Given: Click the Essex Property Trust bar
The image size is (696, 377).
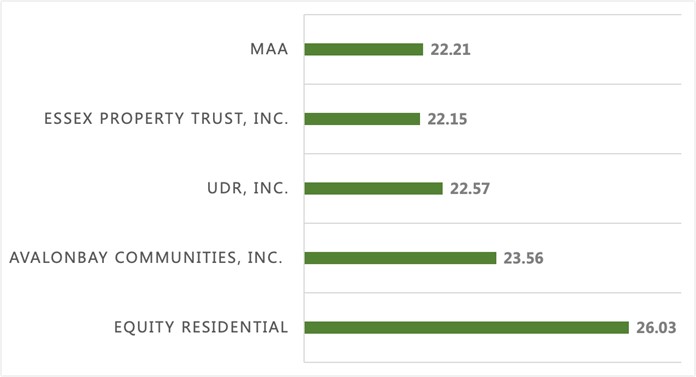Looking at the screenshot, I should click(362, 119).
